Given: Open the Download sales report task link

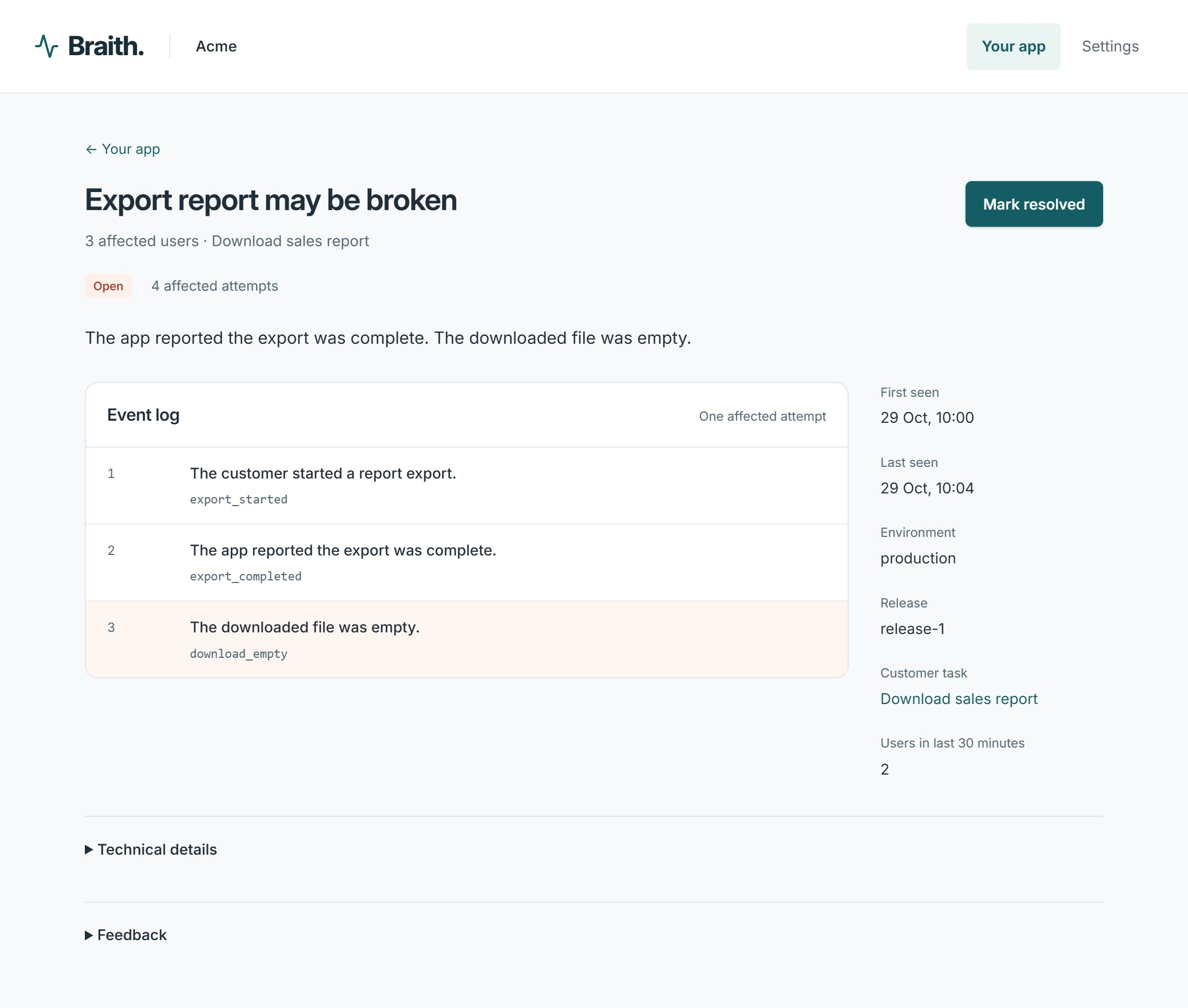Looking at the screenshot, I should click(x=958, y=699).
